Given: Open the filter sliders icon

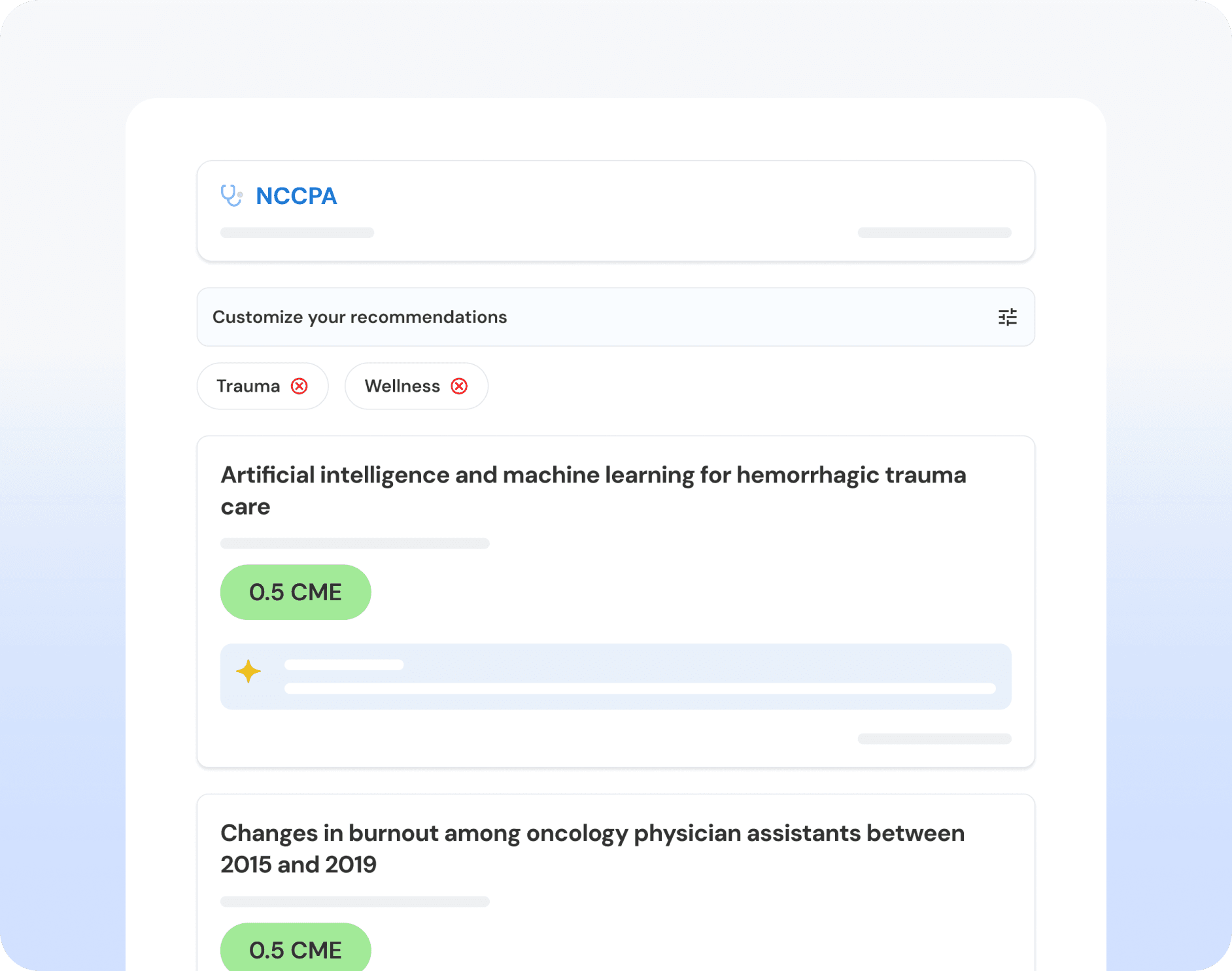Looking at the screenshot, I should (x=1007, y=317).
